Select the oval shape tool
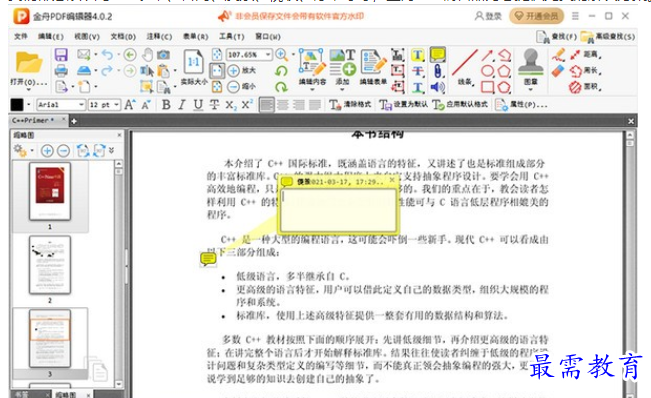The width and height of the screenshot is (651, 398). tap(487, 71)
